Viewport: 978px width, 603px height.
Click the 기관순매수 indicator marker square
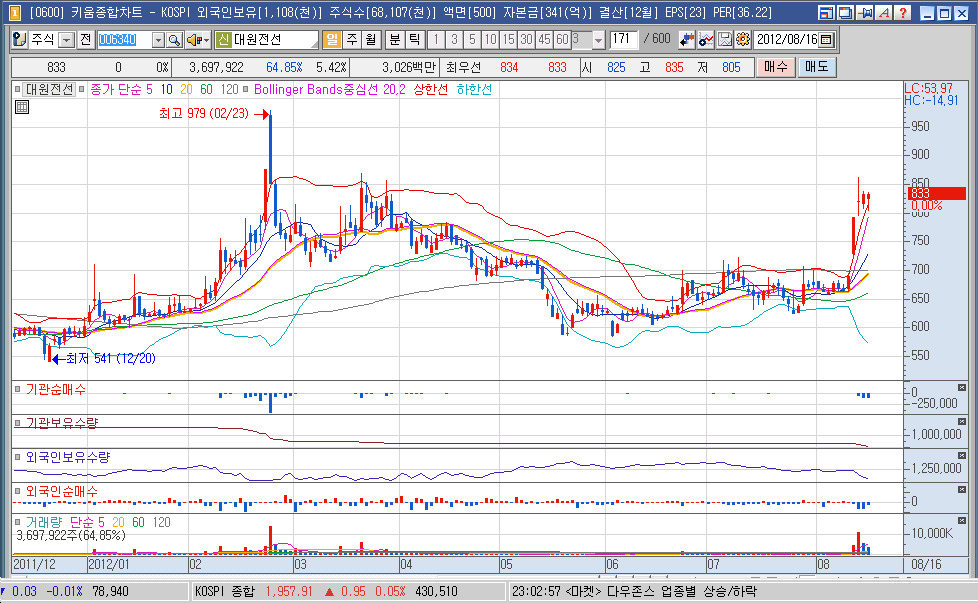pos(17,389)
